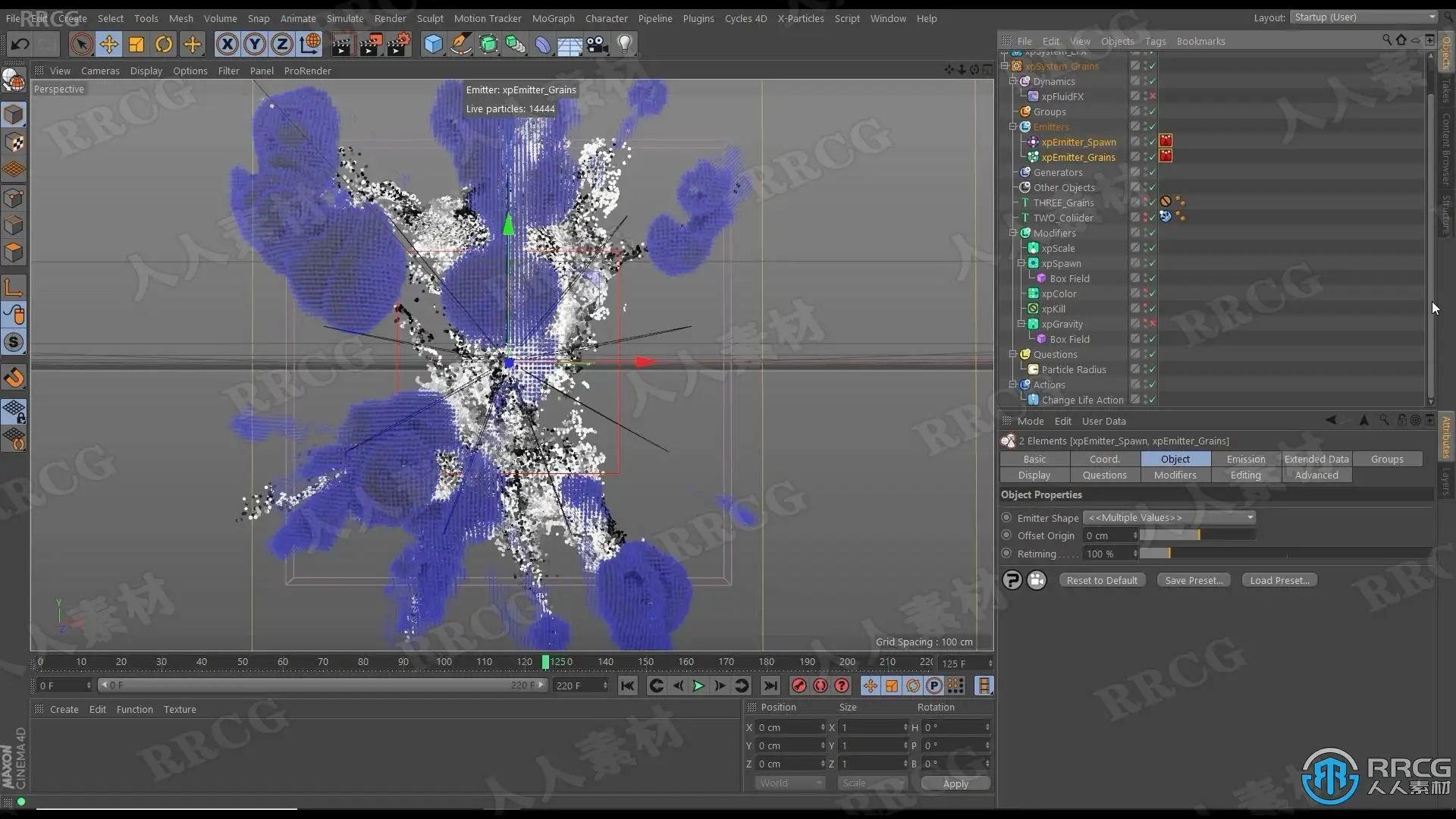Open the X-Particles menu

pyautogui.click(x=800, y=18)
